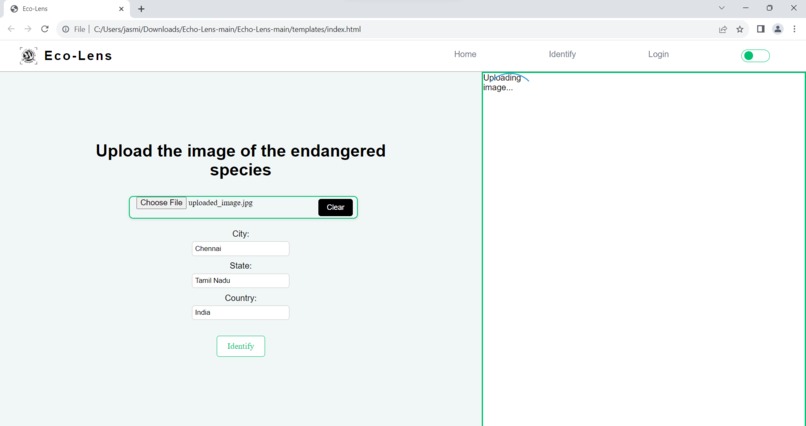The height and width of the screenshot is (426, 806).
Task: Select the Eco-Lens browser tab
Action: [x=66, y=9]
